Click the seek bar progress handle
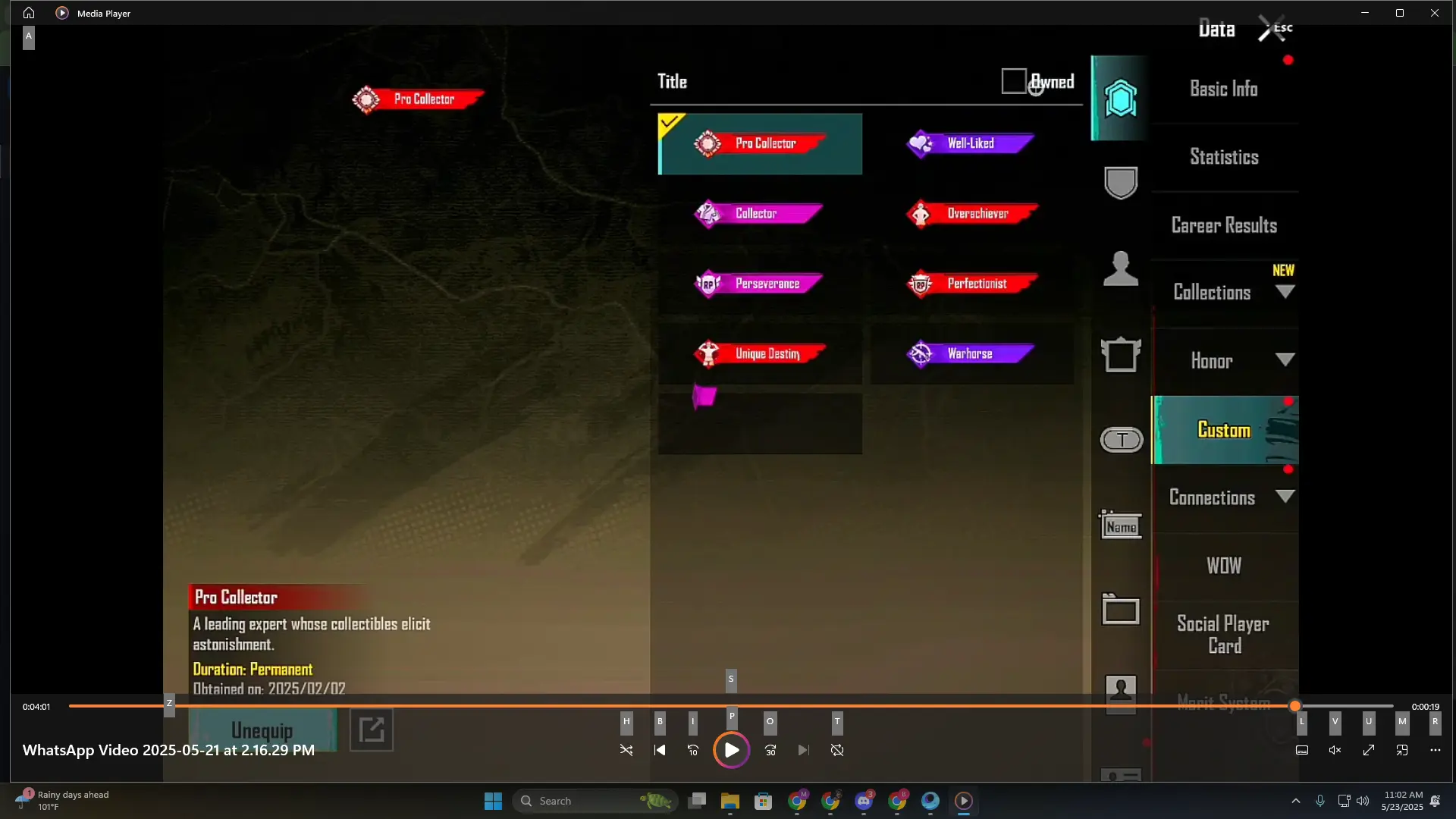Viewport: 1456px width, 819px height. coord(1295,706)
